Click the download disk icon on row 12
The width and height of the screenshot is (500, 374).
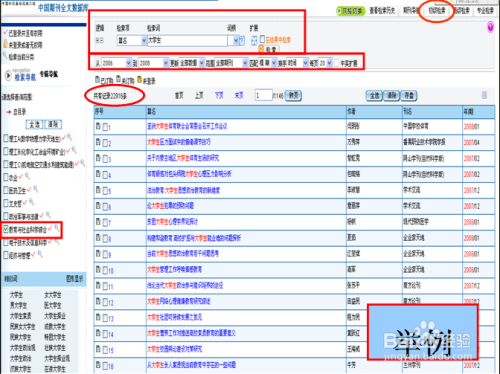point(98,301)
